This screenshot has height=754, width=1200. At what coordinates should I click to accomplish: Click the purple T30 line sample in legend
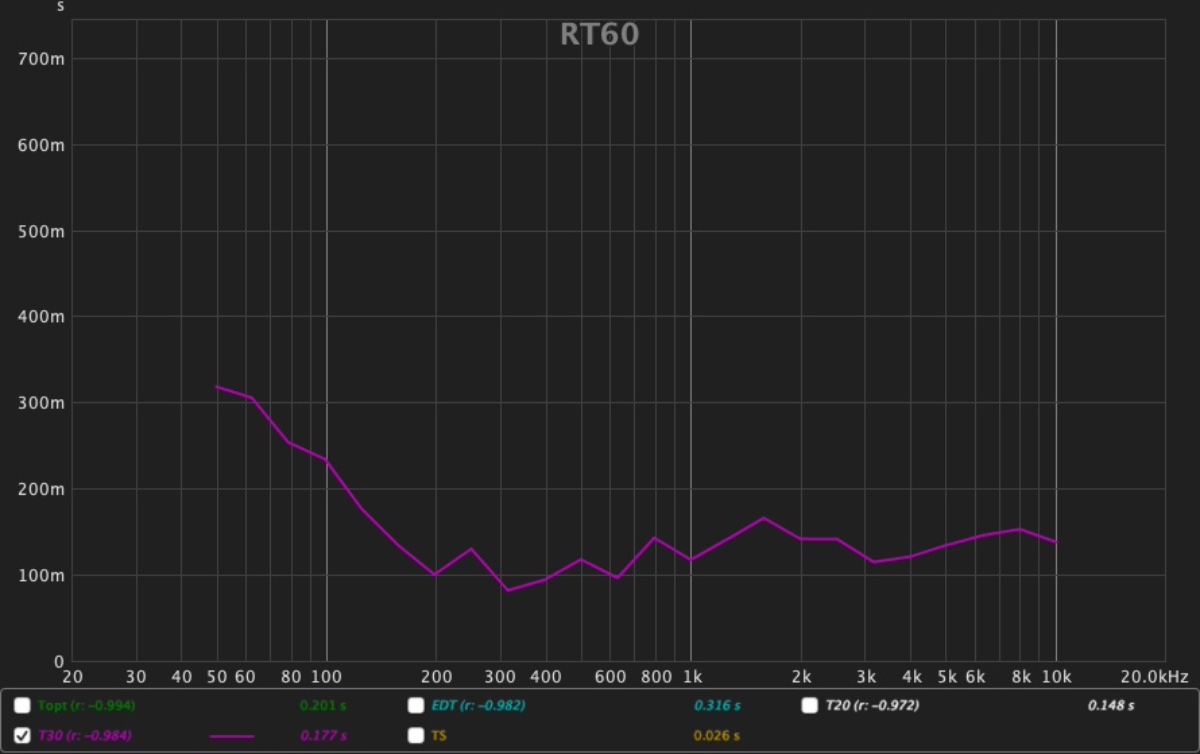click(x=232, y=737)
